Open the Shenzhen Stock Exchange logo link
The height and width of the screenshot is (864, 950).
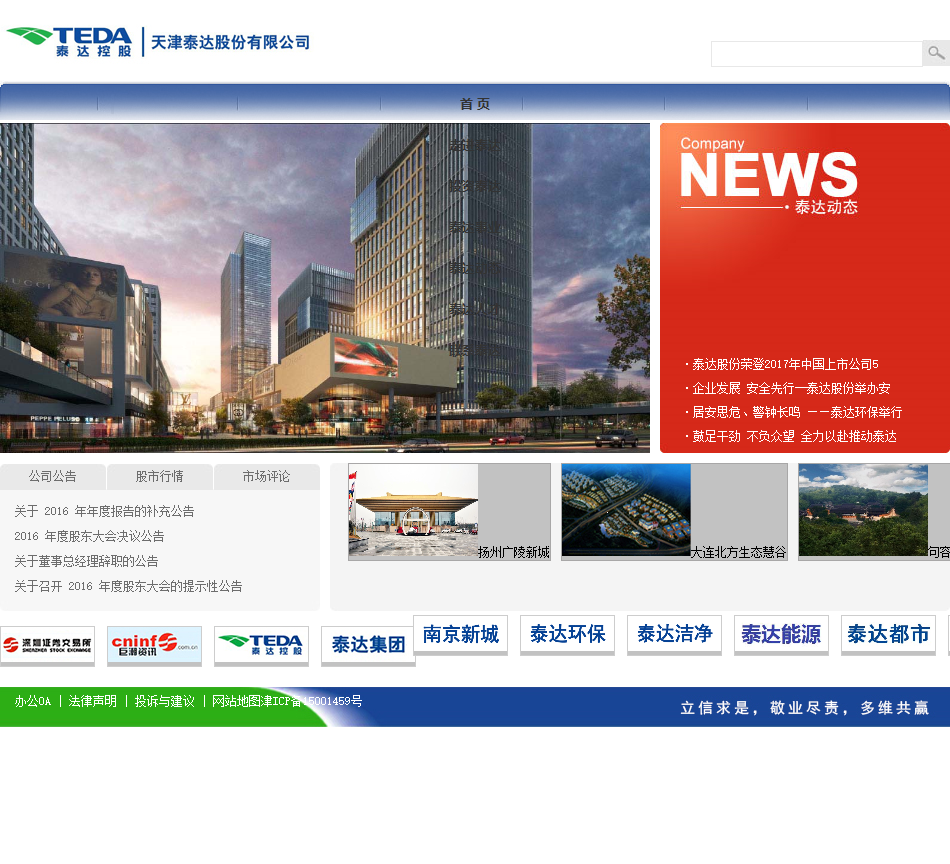(x=47, y=645)
